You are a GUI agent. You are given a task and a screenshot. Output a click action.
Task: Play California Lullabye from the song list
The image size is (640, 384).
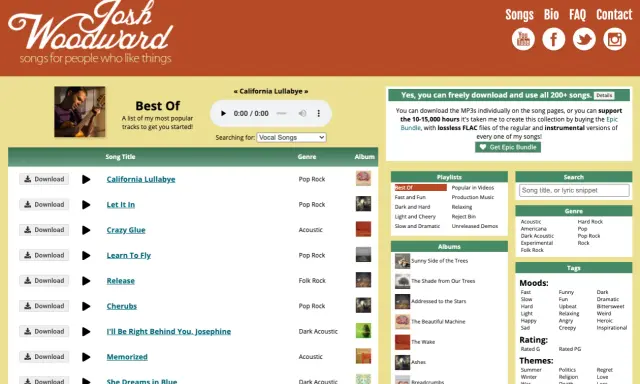[86, 179]
